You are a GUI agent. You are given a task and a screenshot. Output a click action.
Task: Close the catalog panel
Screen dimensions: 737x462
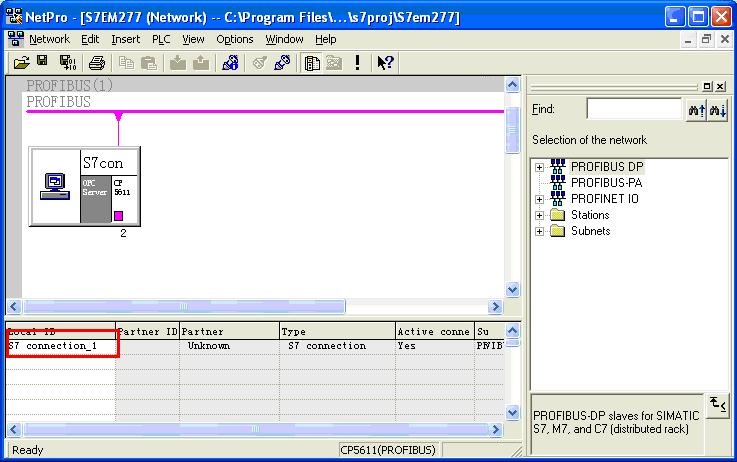(720, 86)
